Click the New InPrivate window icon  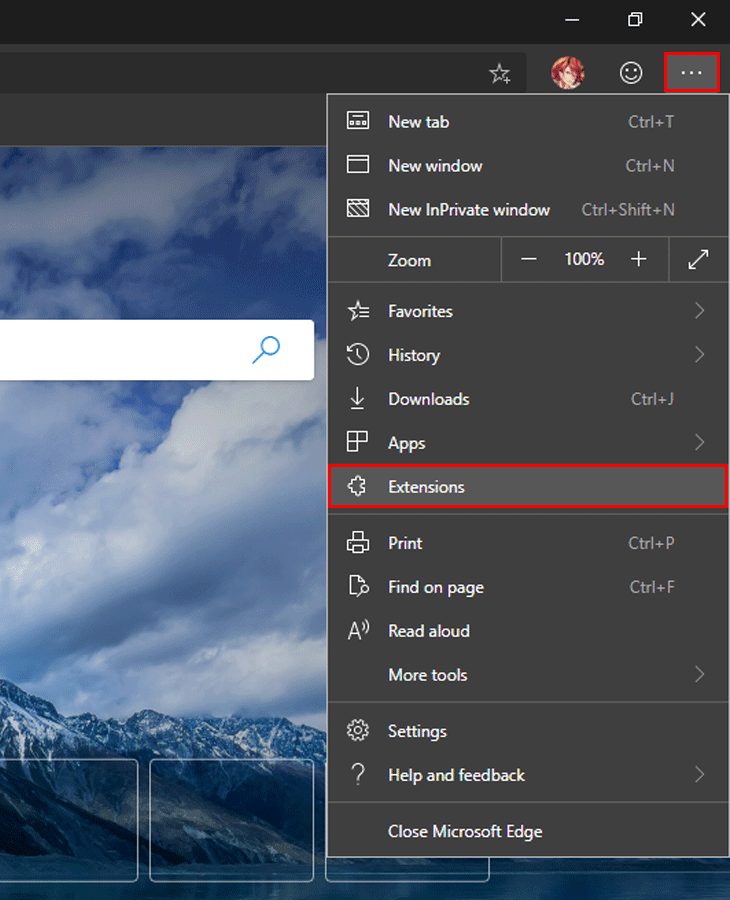click(358, 208)
